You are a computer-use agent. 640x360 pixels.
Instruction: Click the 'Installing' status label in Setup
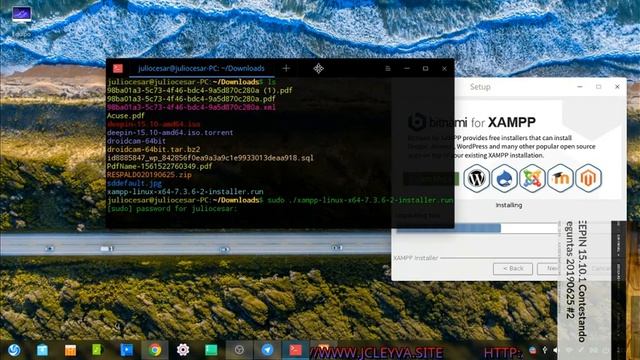509,205
